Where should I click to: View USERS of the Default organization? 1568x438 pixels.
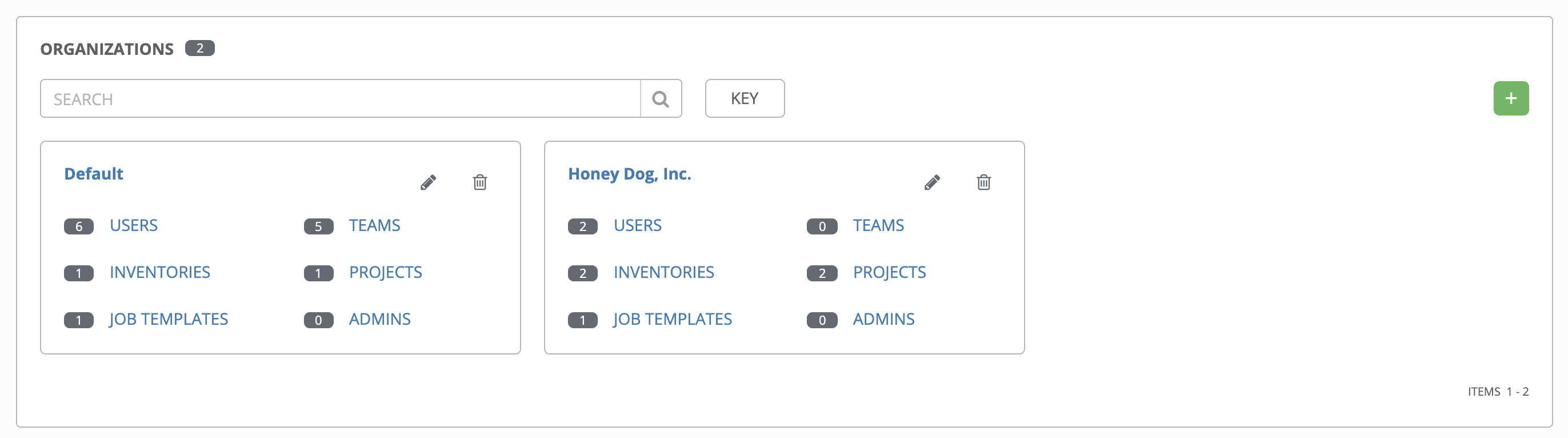(133, 226)
